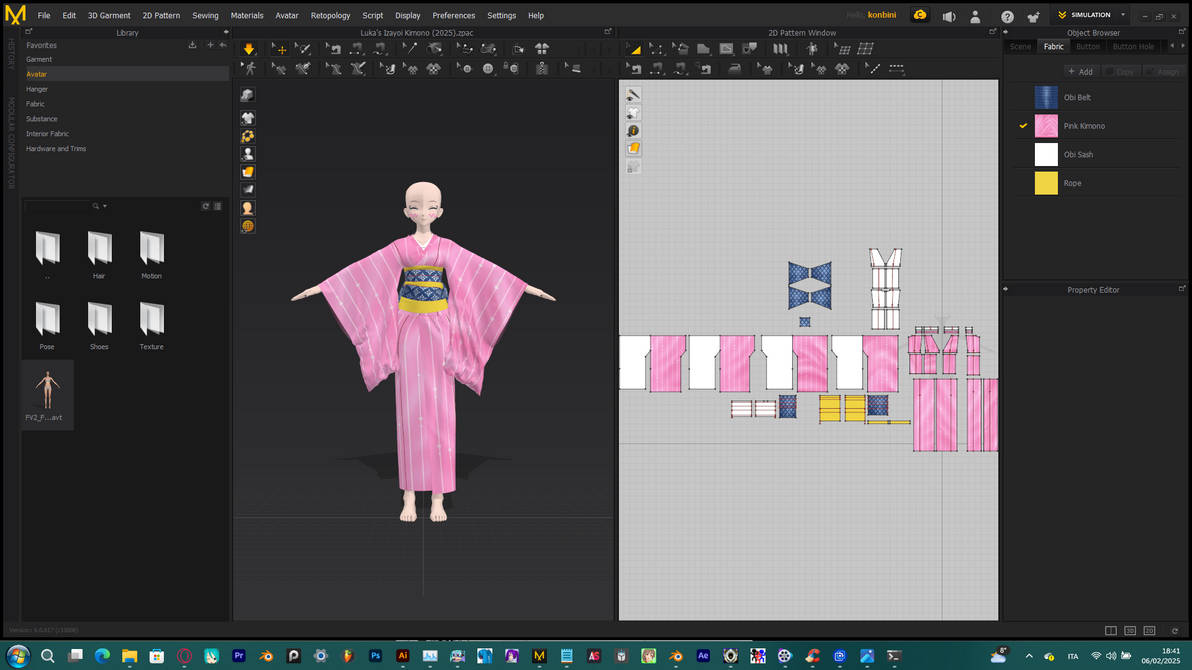Open the Texture folder in library
1192x670 pixels.
pyautogui.click(x=151, y=325)
